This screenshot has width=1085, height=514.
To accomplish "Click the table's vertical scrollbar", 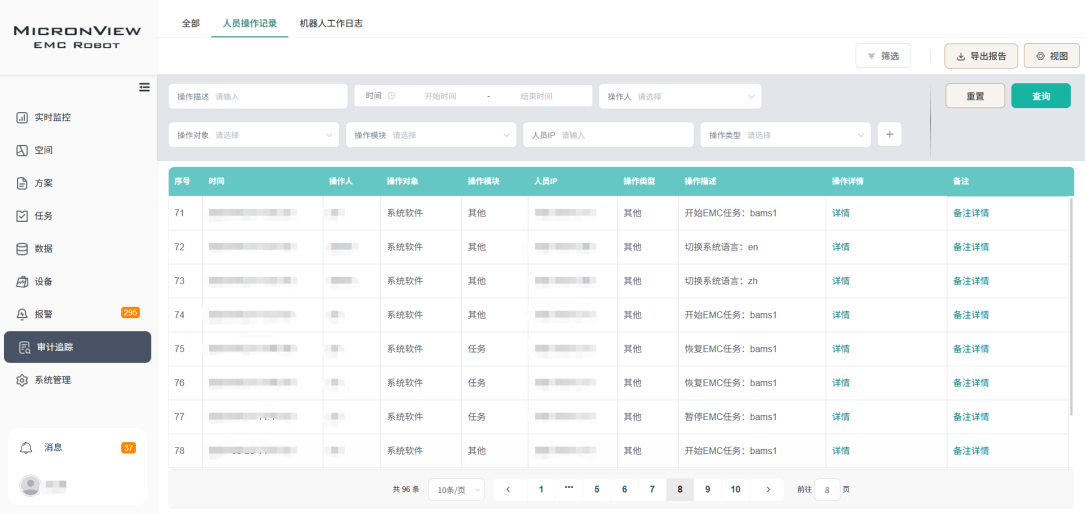I will [1071, 300].
